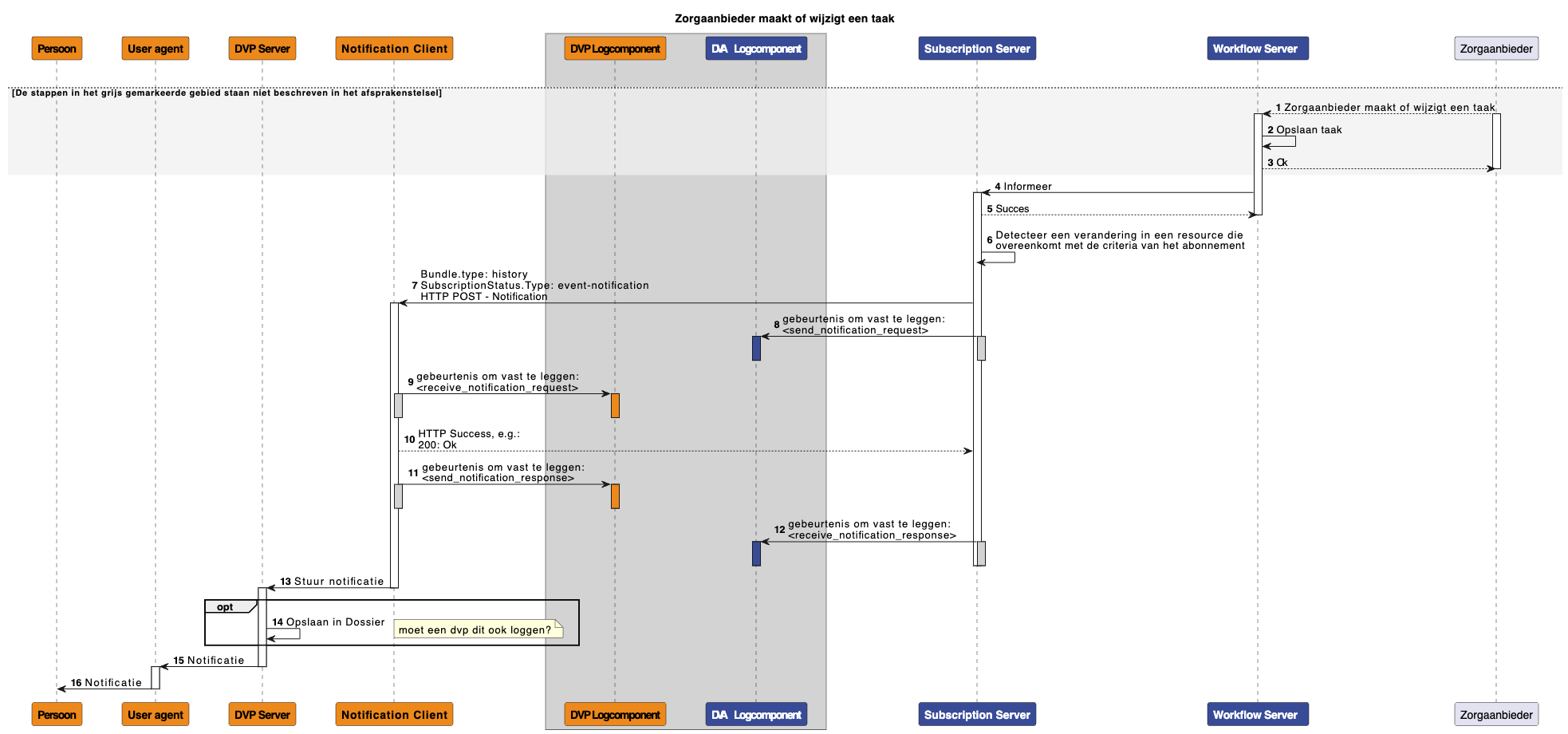1568x734 pixels.
Task: Select the top 'Zorgaanbieder' participant box
Action: click(1496, 49)
